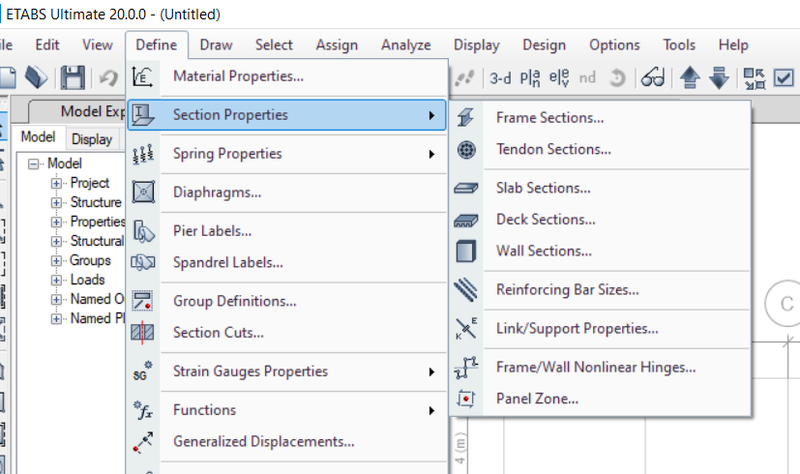Open the Edit menu

point(47,45)
